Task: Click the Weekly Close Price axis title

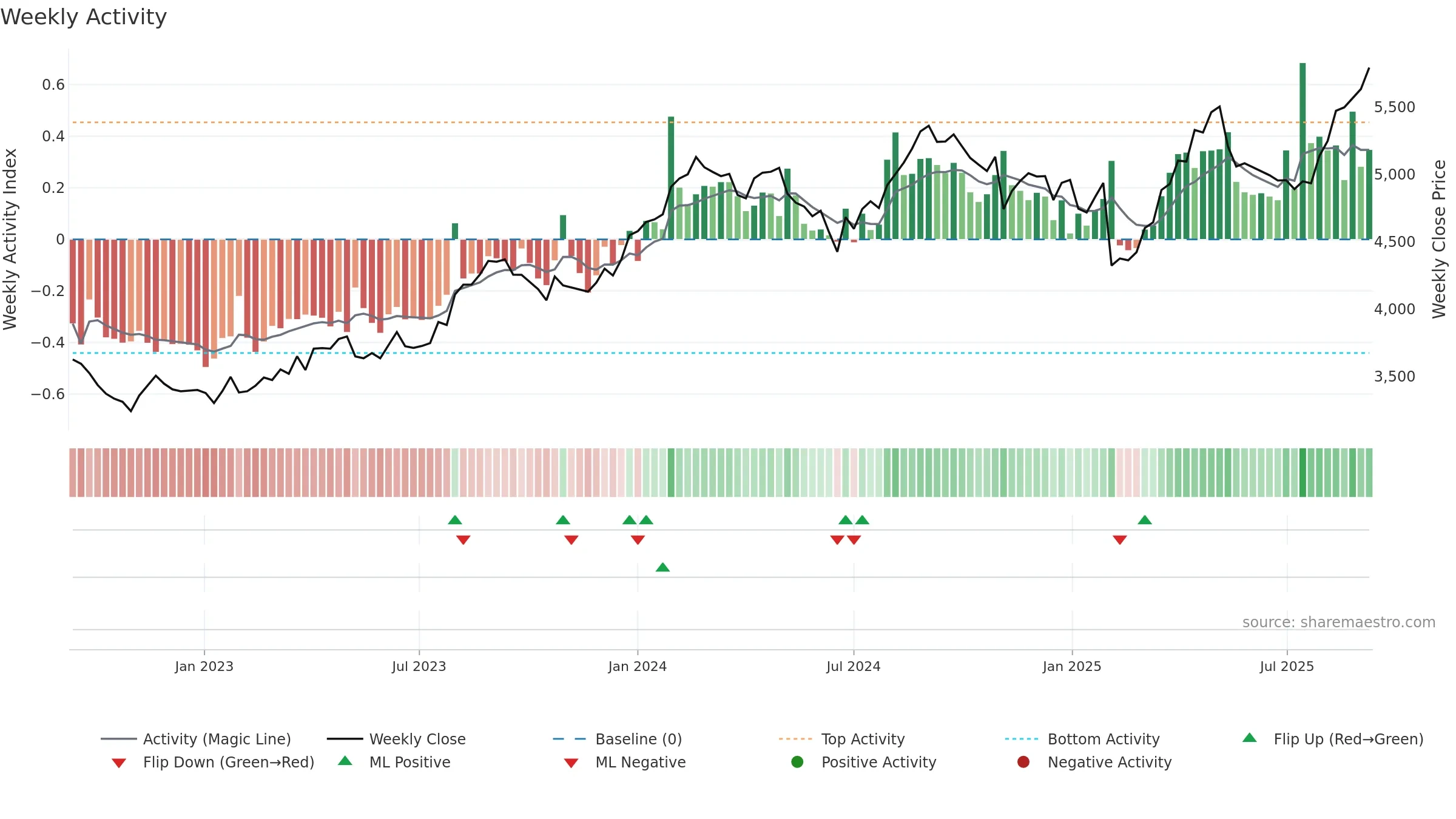Action: [x=1439, y=239]
